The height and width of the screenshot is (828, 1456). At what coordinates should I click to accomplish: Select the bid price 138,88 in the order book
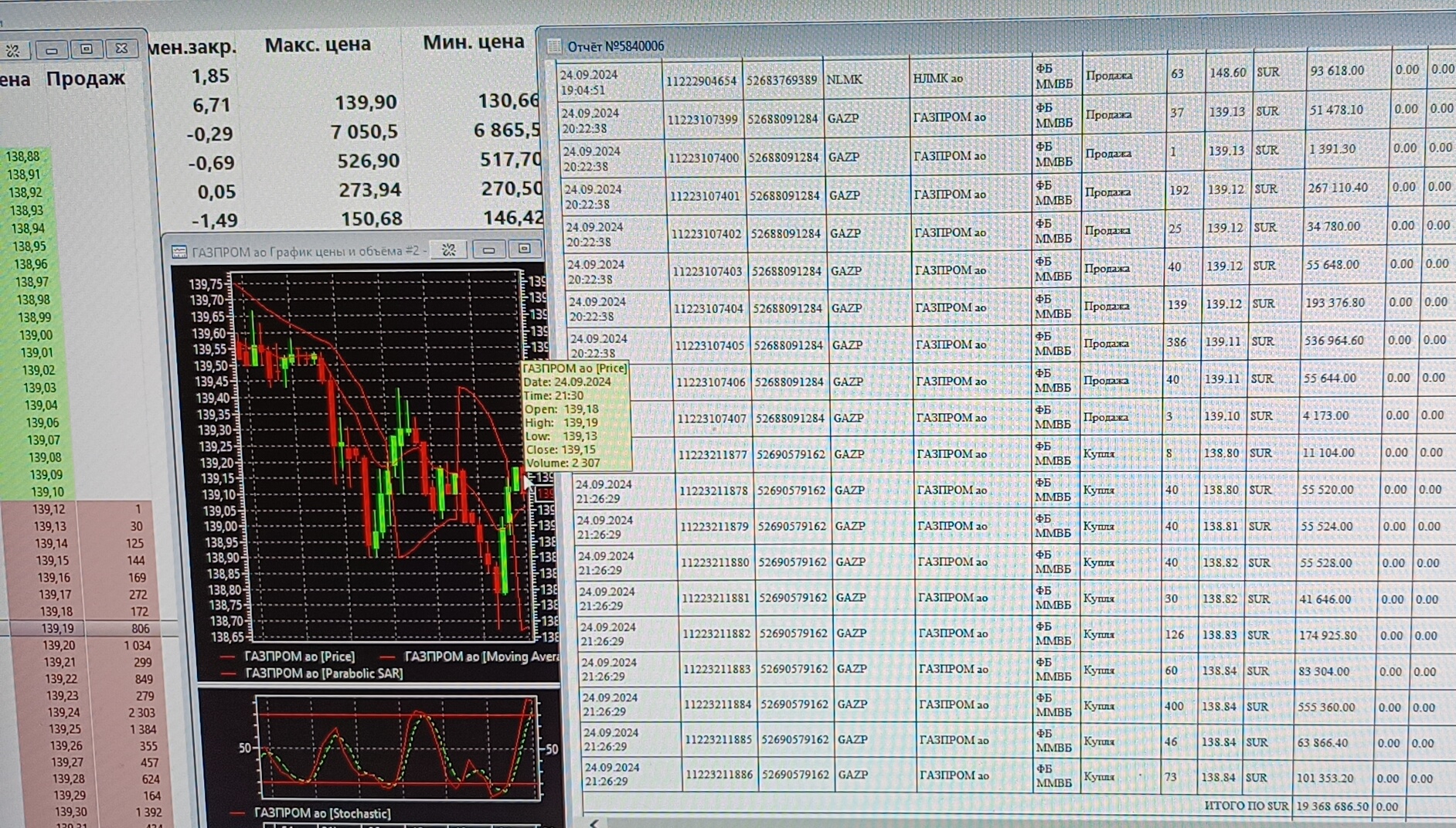pyautogui.click(x=22, y=157)
